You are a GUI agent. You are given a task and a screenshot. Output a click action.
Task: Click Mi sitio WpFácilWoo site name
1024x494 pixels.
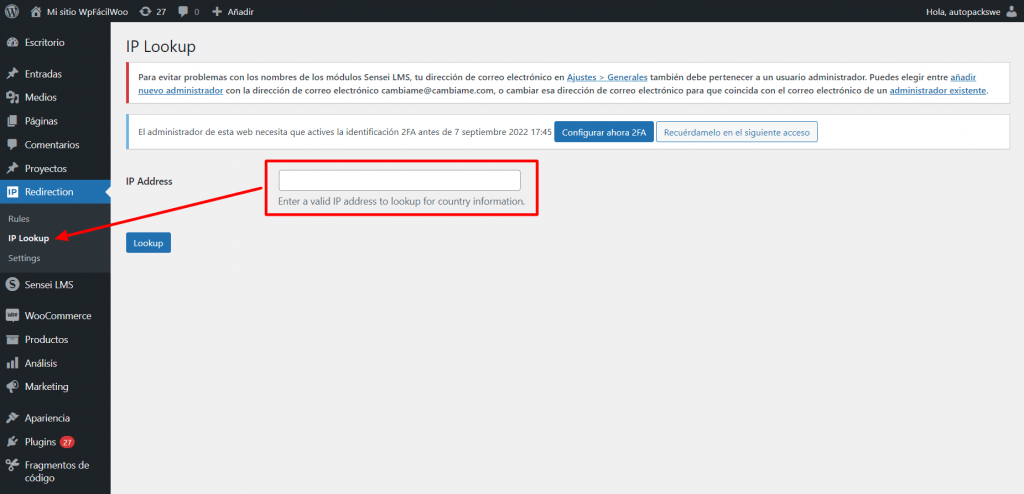tap(88, 12)
